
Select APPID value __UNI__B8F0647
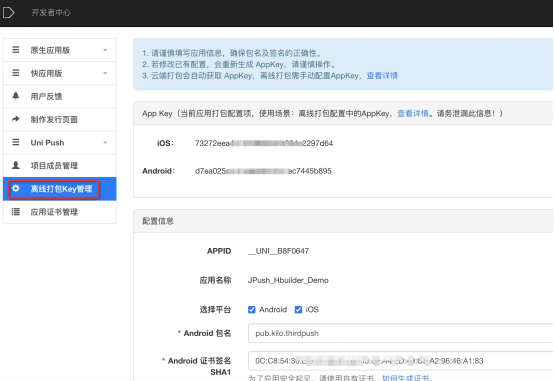[x=278, y=251]
